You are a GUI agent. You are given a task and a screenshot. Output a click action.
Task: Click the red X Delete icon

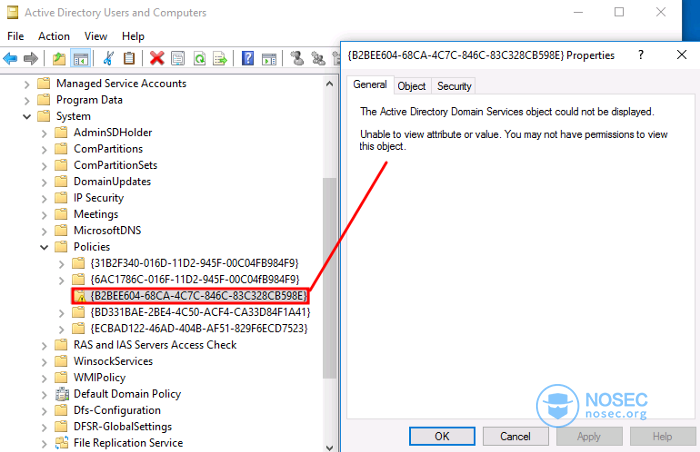157,59
